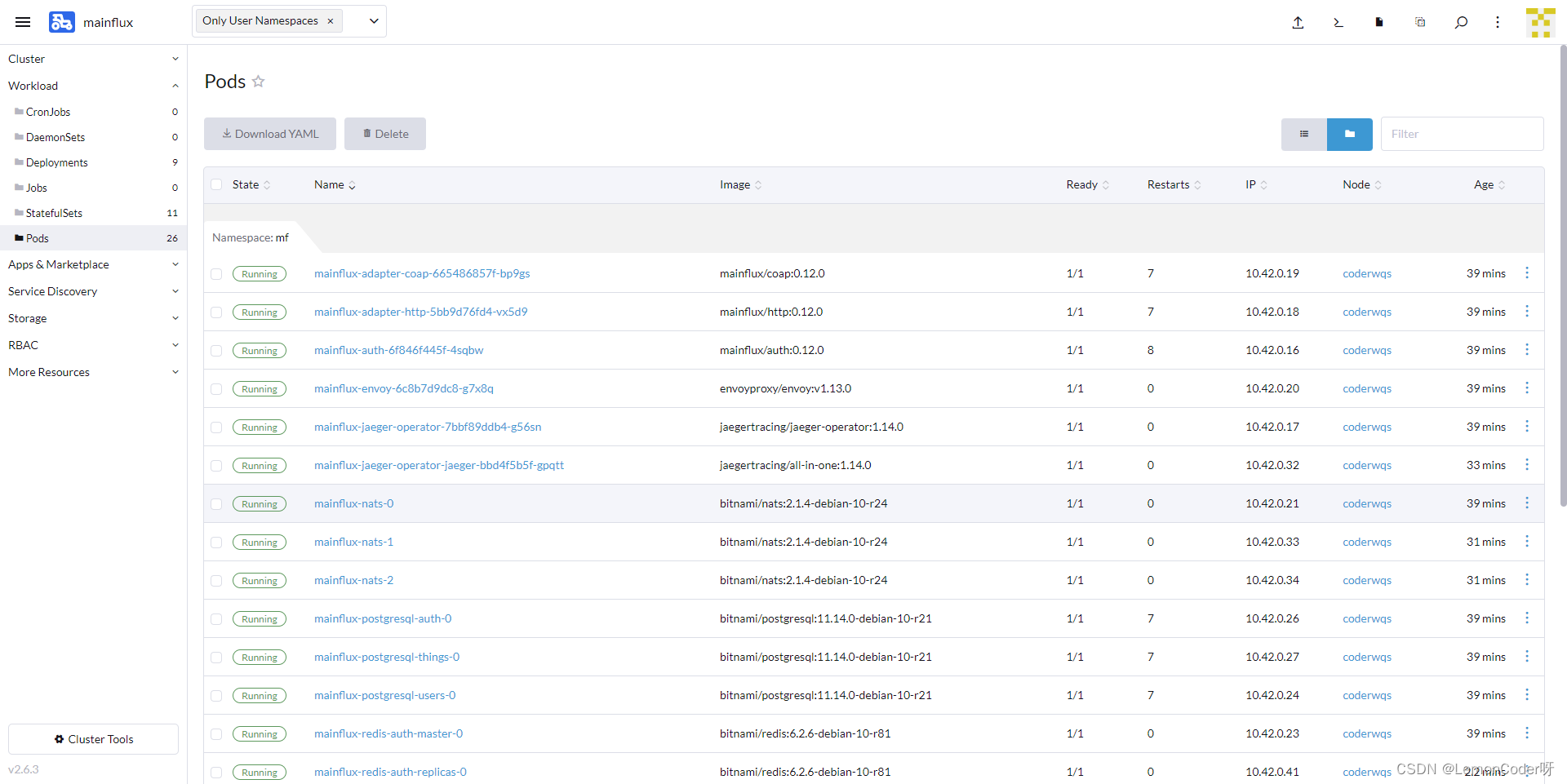Click the copy kubeconfig to clipboard icon
The image size is (1567, 784).
point(1420,22)
